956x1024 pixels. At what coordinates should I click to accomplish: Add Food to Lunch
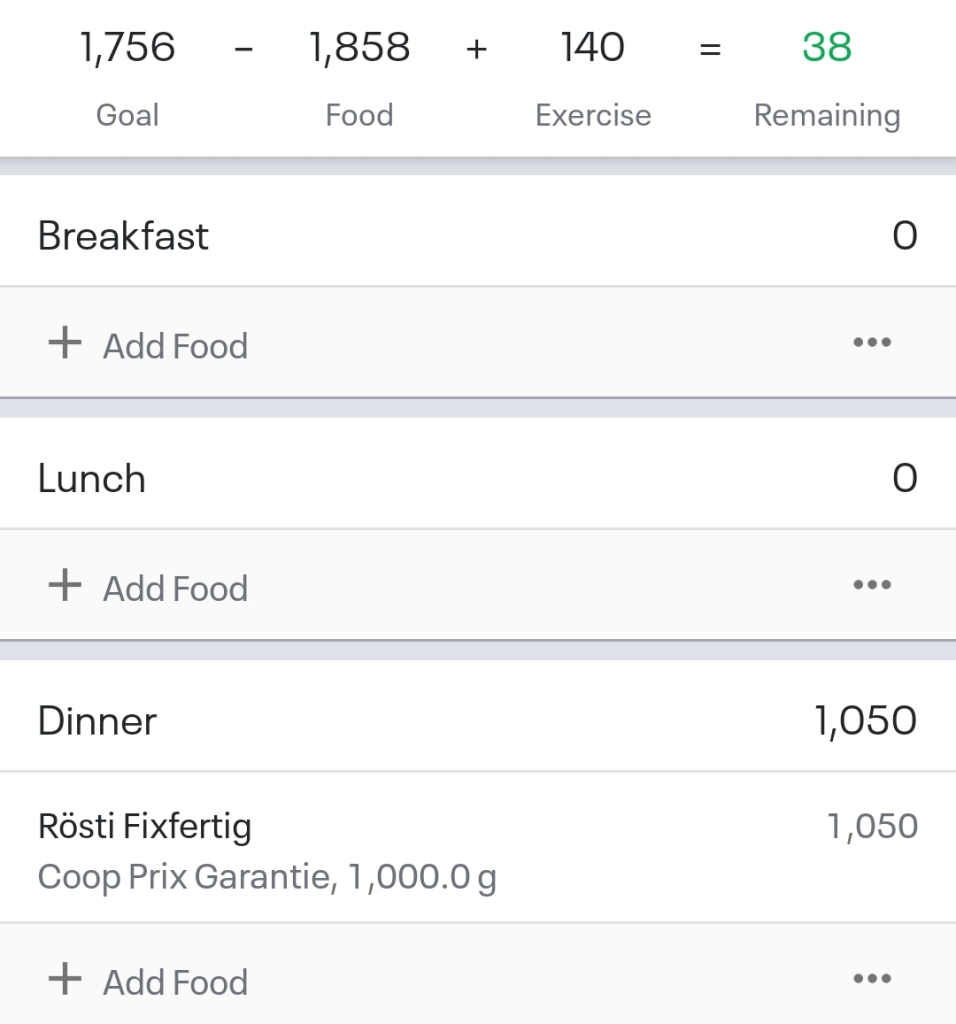click(175, 588)
